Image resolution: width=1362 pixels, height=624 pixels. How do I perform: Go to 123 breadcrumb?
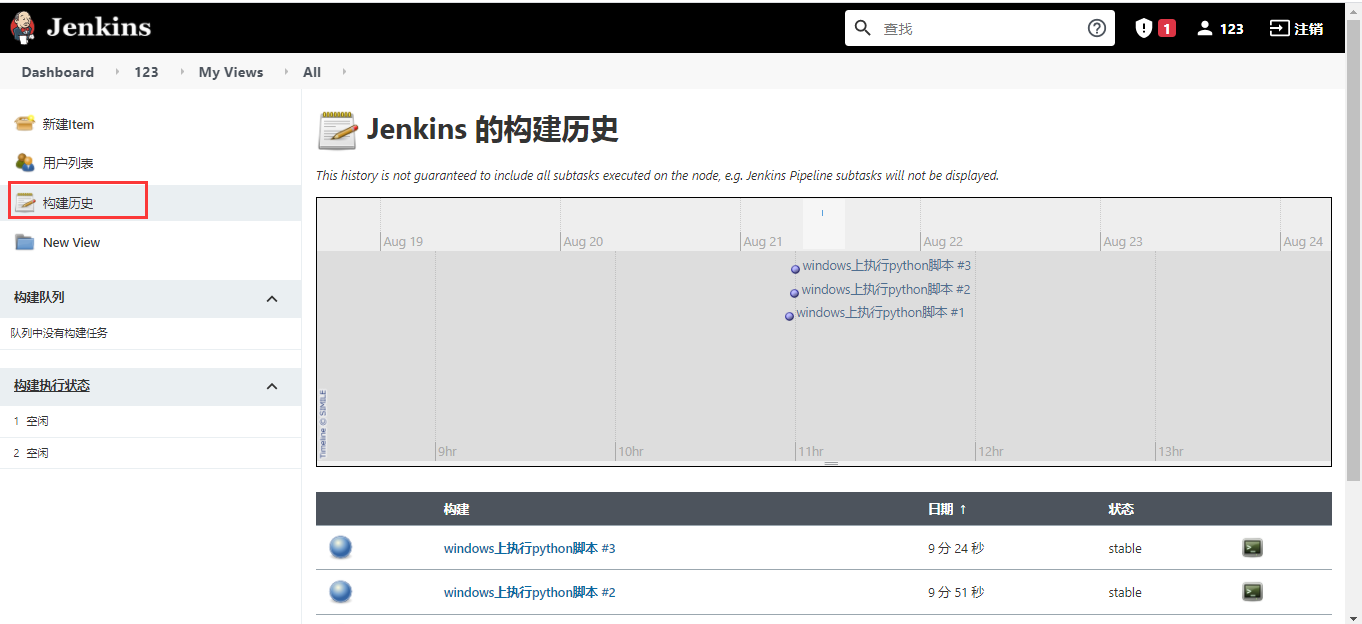[147, 72]
